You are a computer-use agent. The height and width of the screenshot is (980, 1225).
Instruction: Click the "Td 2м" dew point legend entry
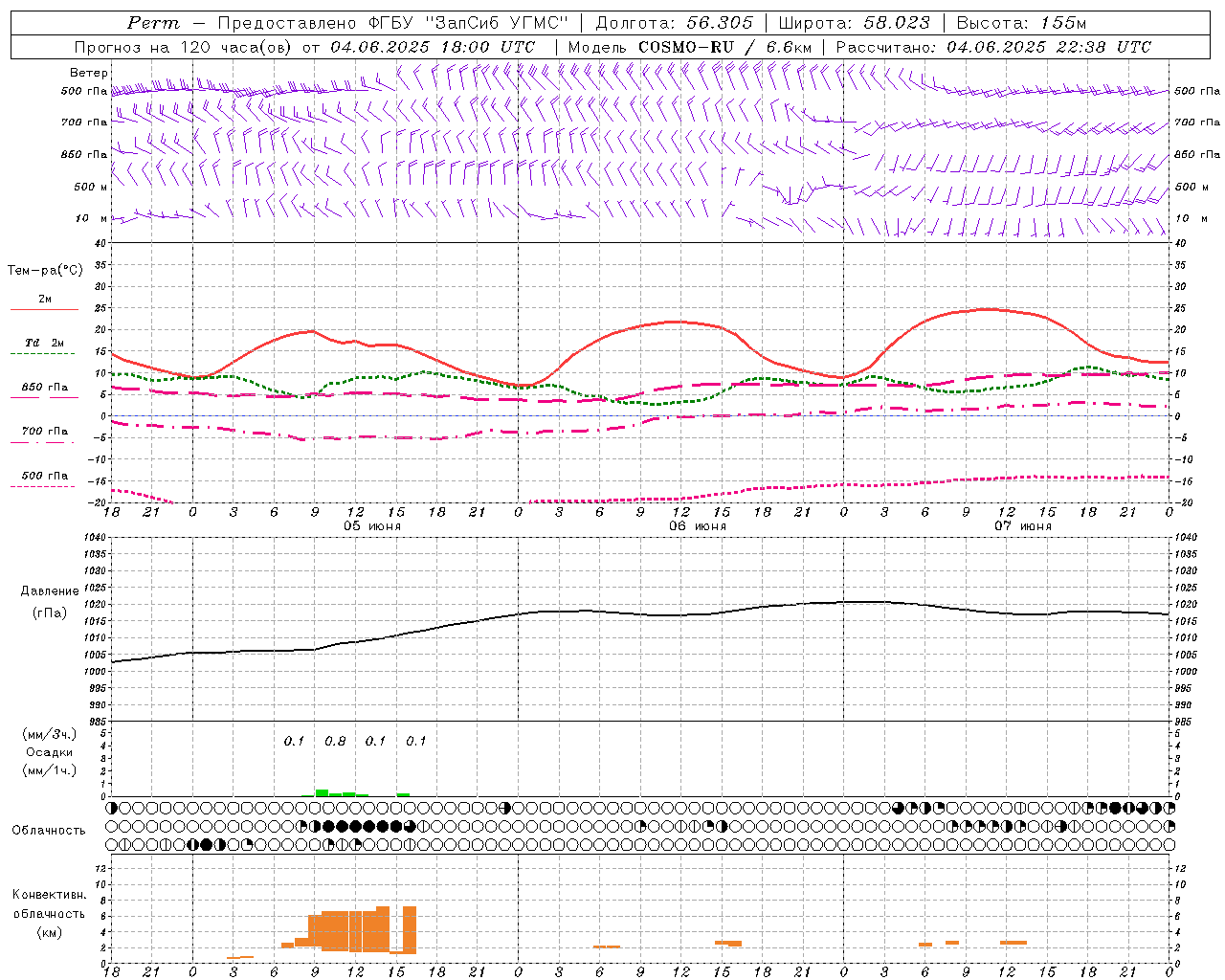pyautogui.click(x=44, y=343)
